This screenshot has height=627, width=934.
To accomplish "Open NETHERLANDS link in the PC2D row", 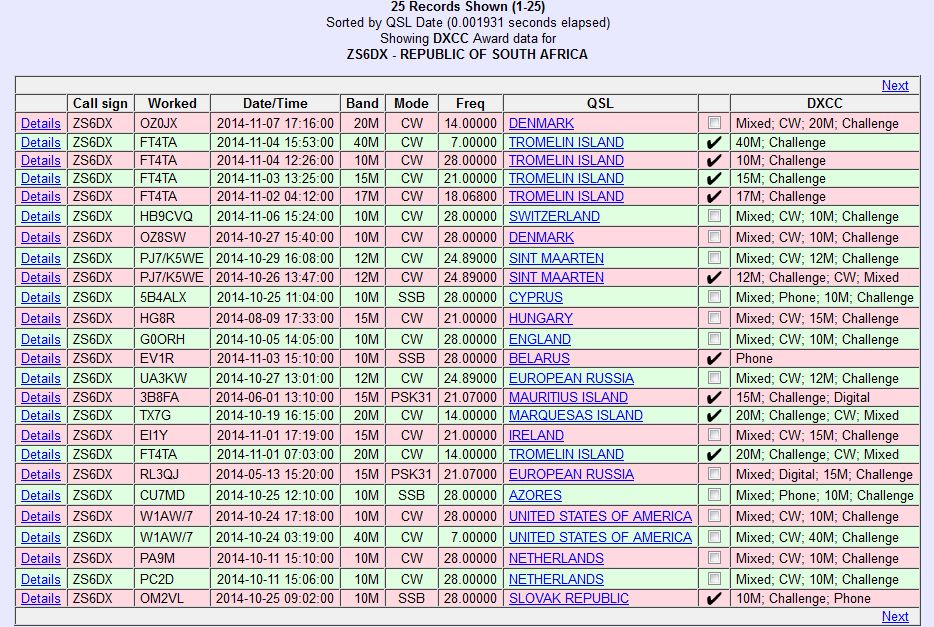I will pyautogui.click(x=556, y=579).
